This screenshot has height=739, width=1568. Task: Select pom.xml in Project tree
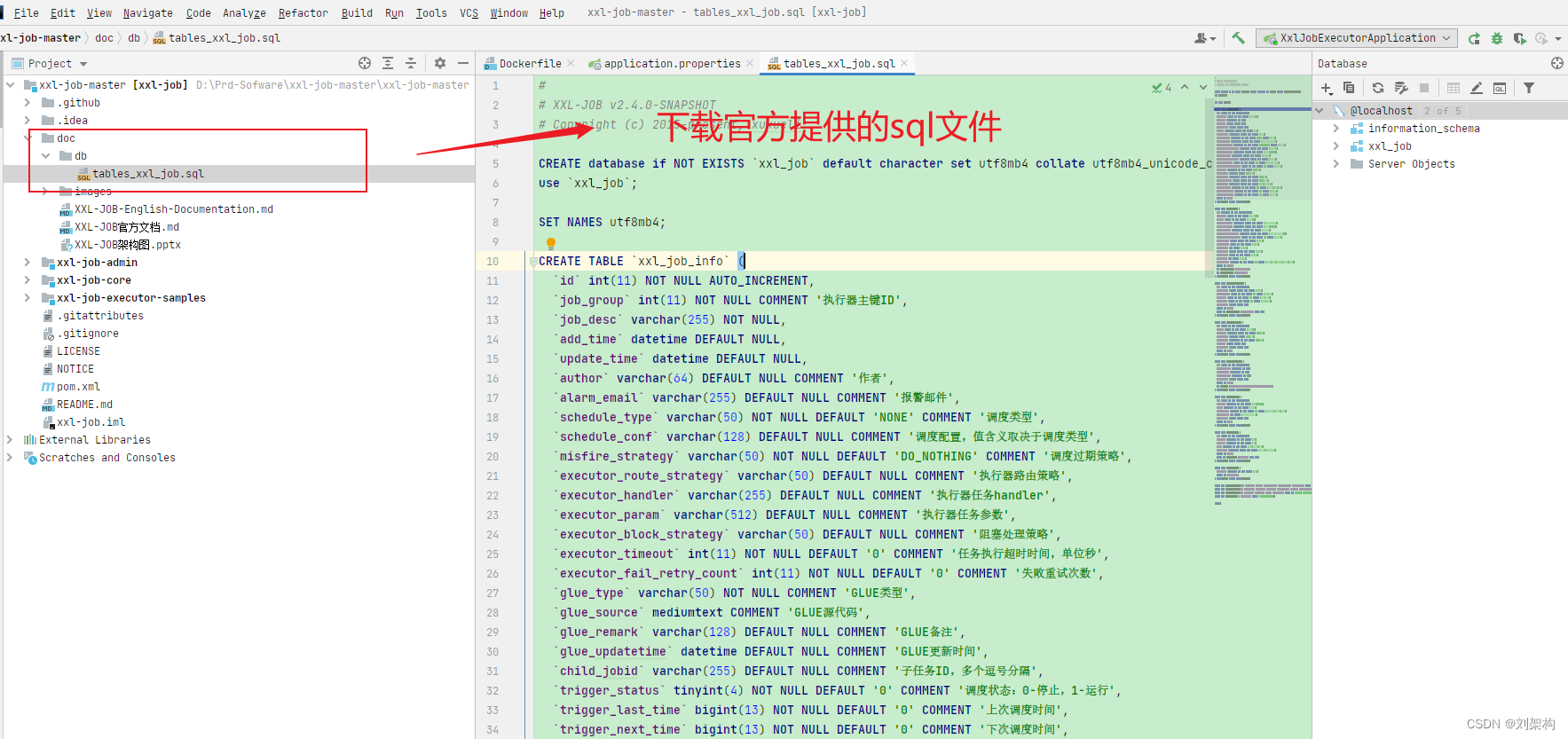click(78, 387)
